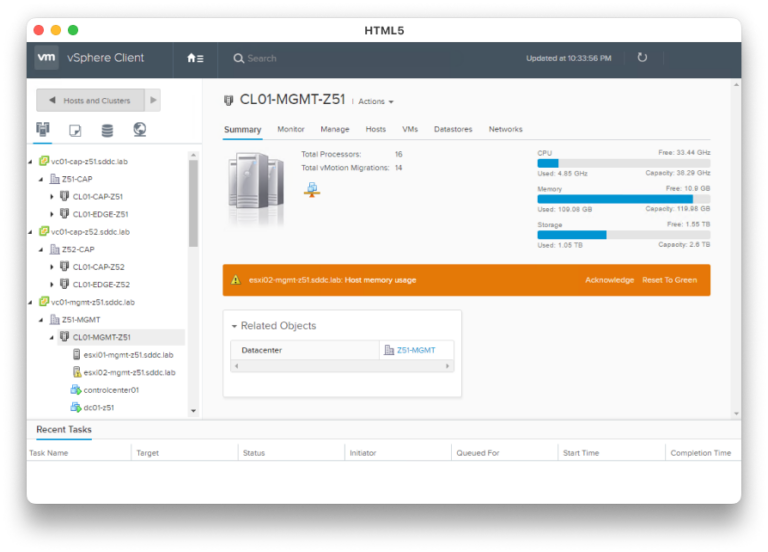Viewport: 768px width, 552px height.
Task: Switch to the Summary tab
Action: [242, 129]
